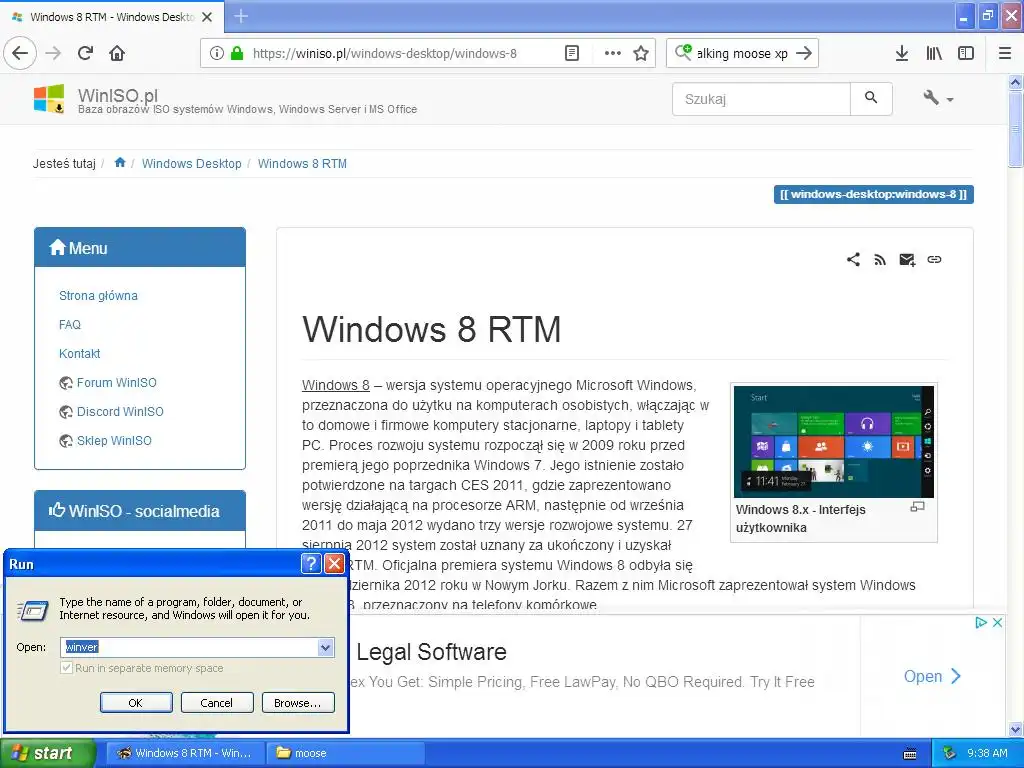Screen dimensions: 1024x768
Task: Open the browser home page icon
Action: (x=117, y=53)
